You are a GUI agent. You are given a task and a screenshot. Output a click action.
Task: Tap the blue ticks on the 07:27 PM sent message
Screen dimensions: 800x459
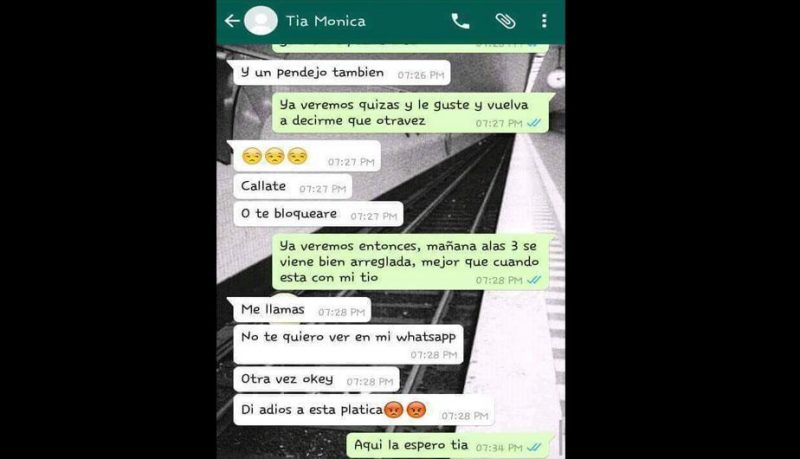(534, 123)
